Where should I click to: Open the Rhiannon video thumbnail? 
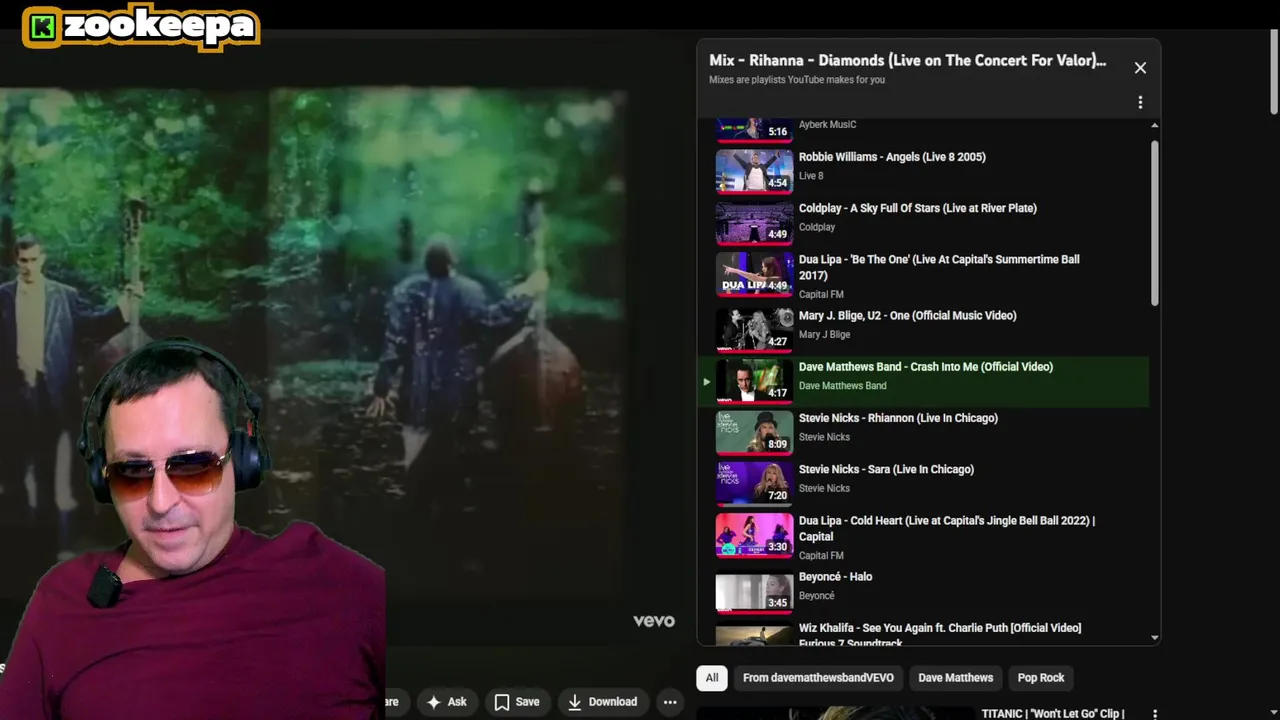point(754,432)
